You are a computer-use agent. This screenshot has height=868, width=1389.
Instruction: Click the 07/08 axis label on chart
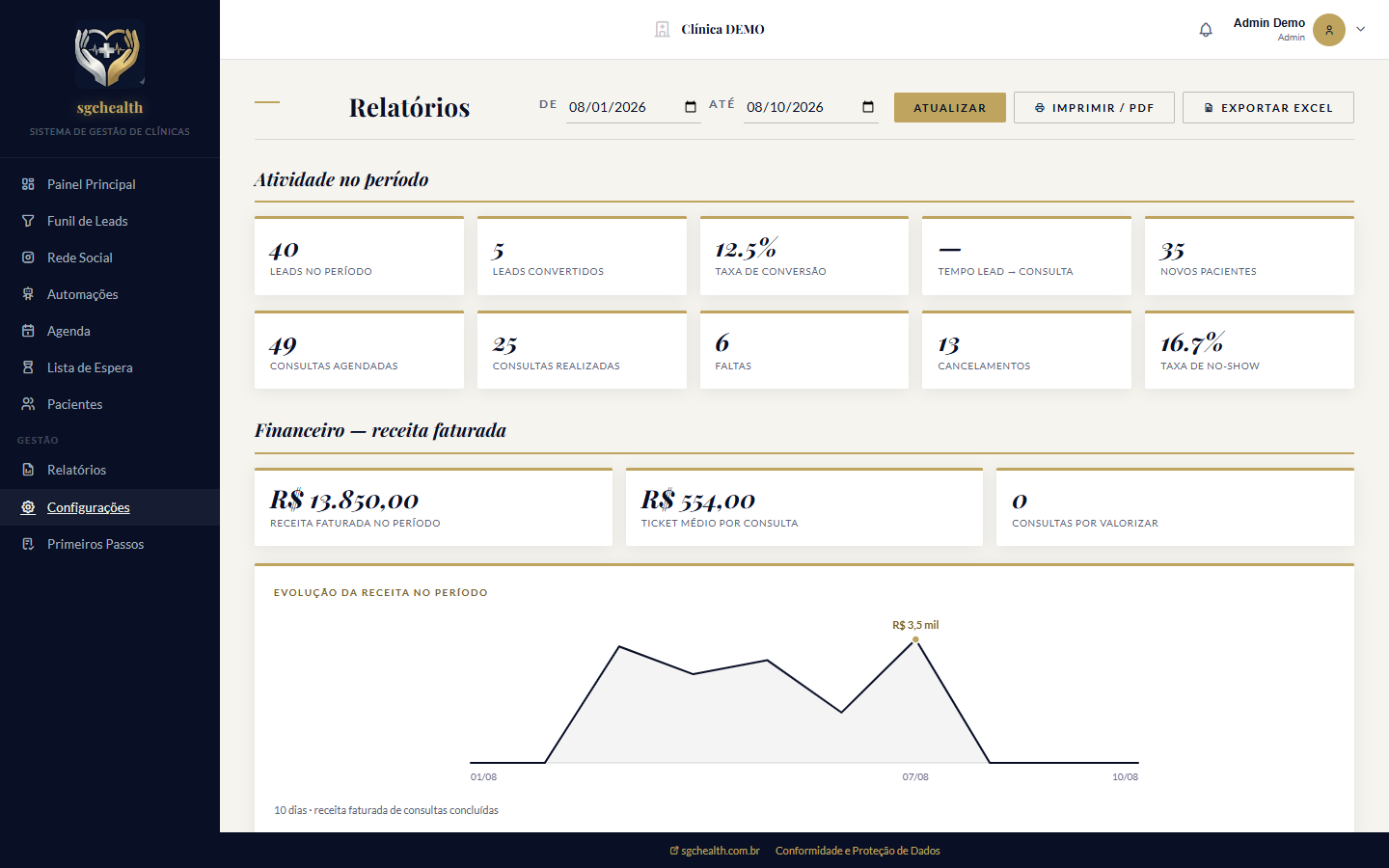coord(915,777)
